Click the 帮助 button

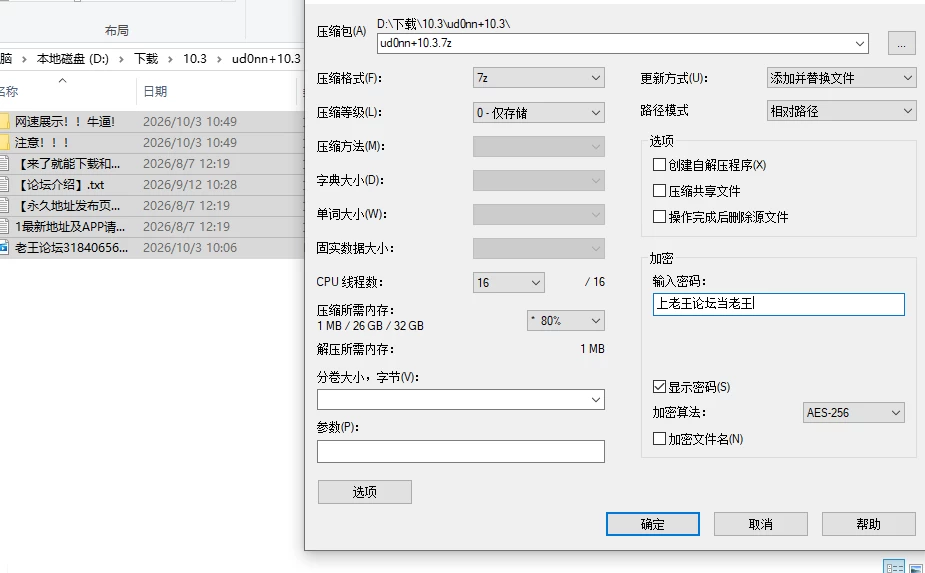[868, 524]
